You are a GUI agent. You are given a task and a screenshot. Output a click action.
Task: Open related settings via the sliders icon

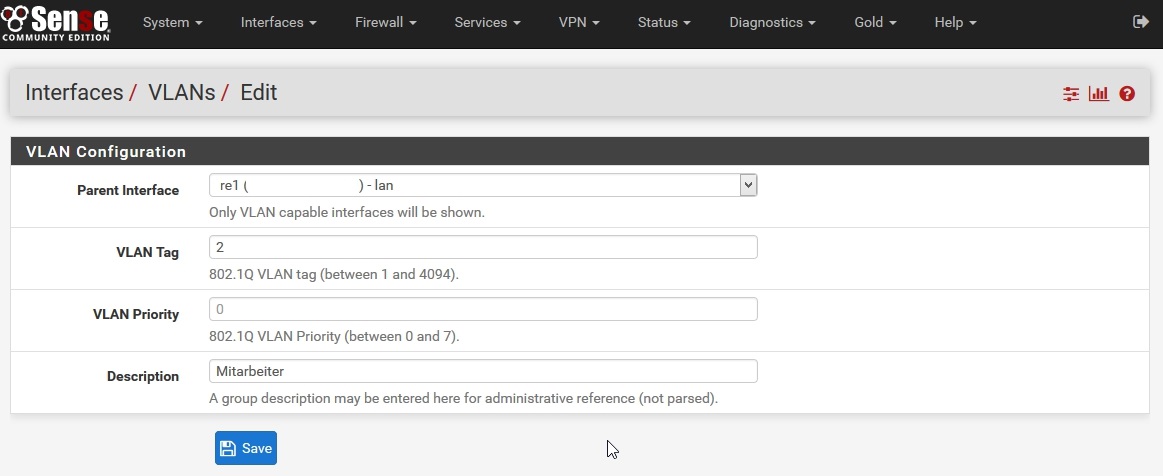coord(1071,94)
